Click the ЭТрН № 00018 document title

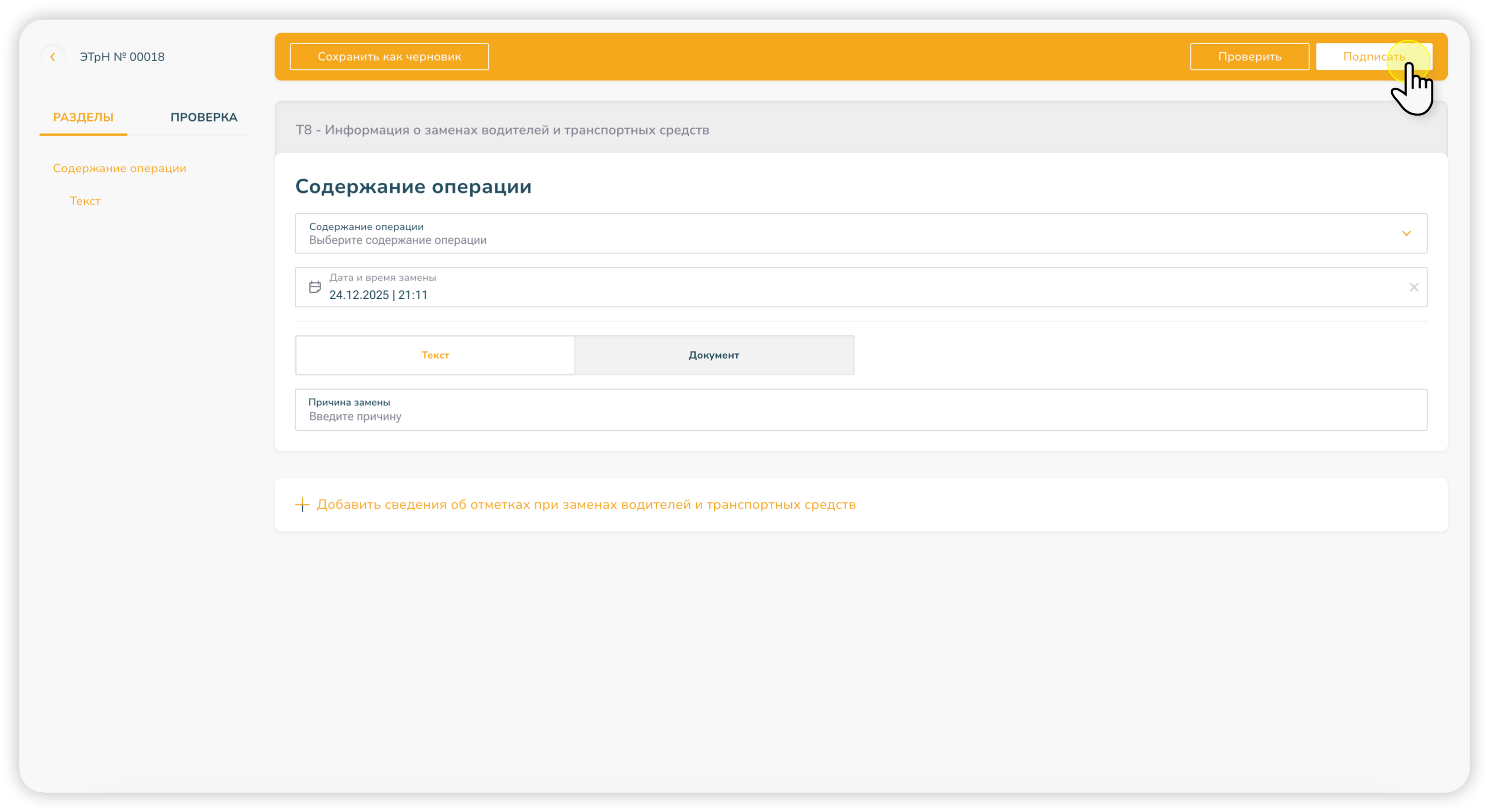coord(122,57)
